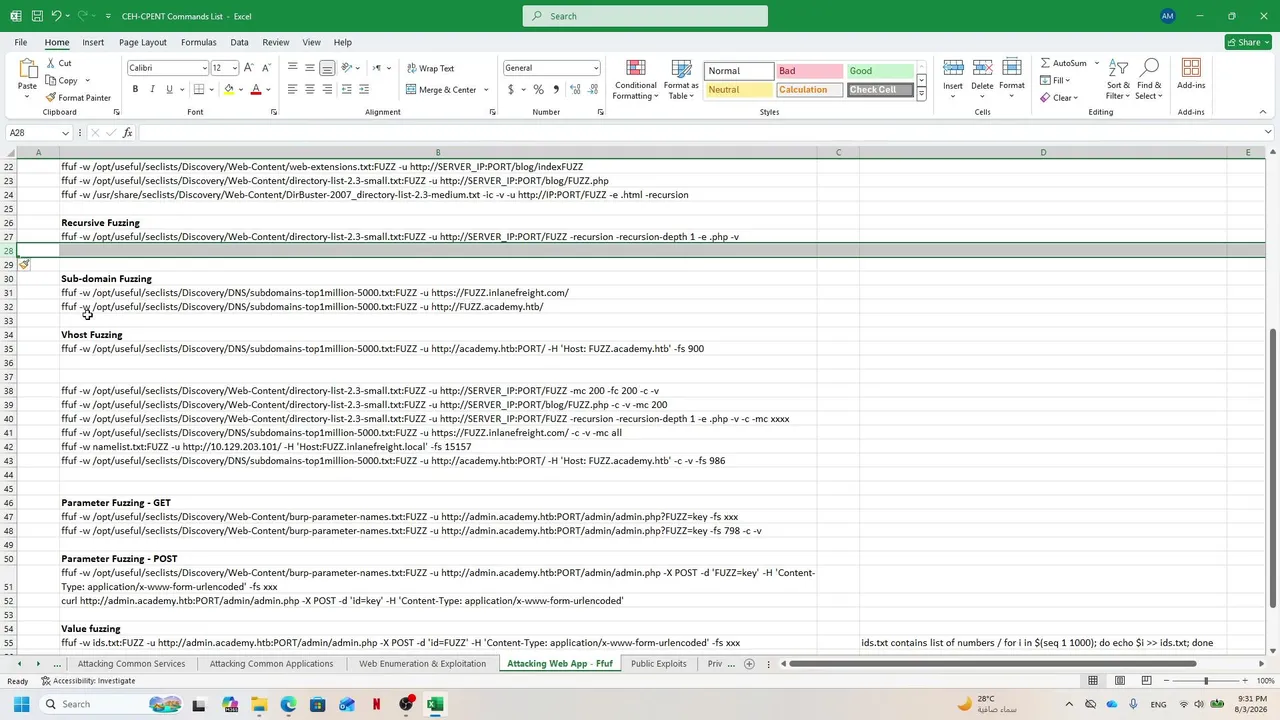Image resolution: width=1280 pixels, height=720 pixels.
Task: Open the General number format dropdown
Action: [x=595, y=68]
